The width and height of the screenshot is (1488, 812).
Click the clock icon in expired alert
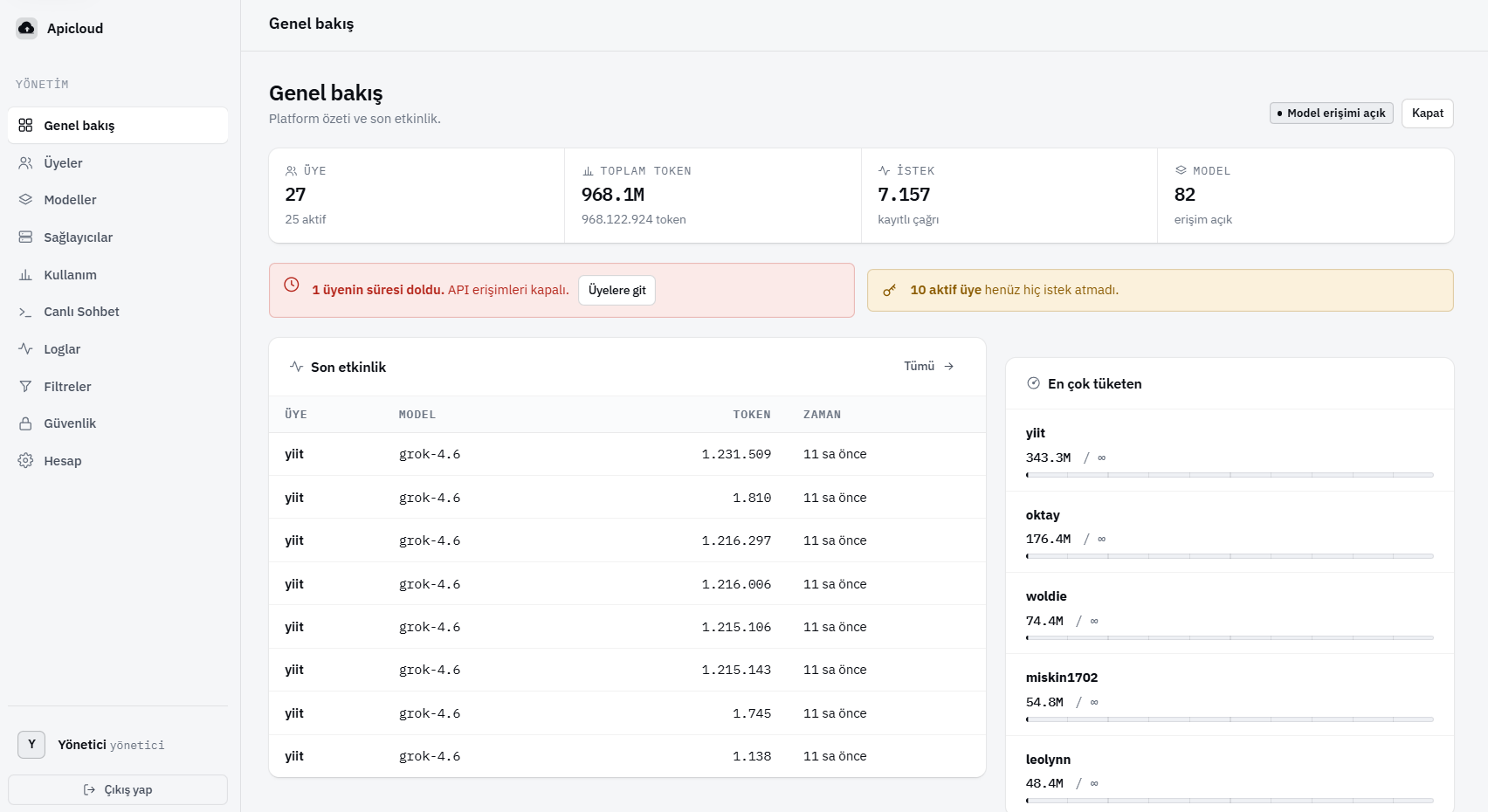pos(292,285)
